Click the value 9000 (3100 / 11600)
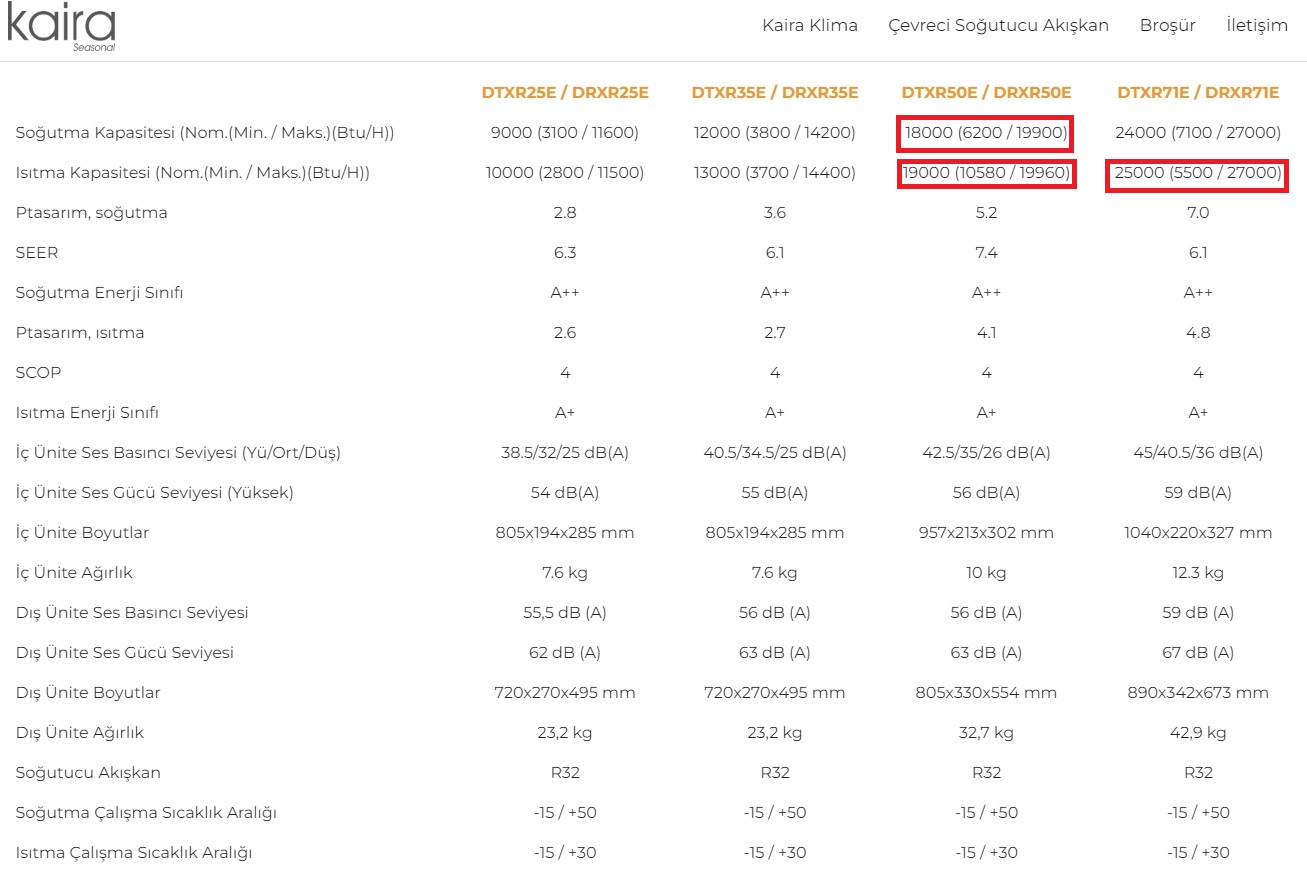 click(x=565, y=133)
